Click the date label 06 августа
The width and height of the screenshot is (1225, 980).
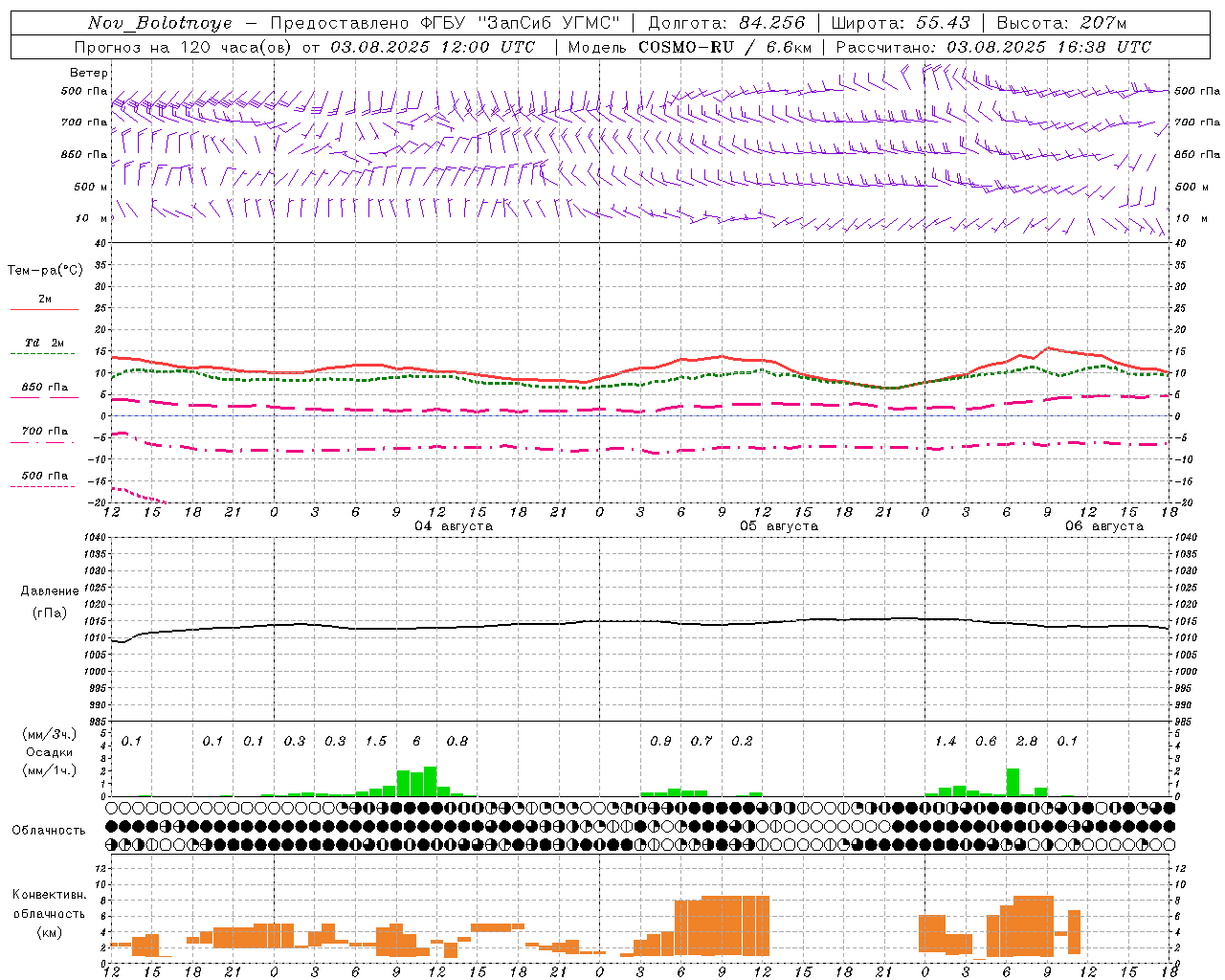click(1104, 526)
